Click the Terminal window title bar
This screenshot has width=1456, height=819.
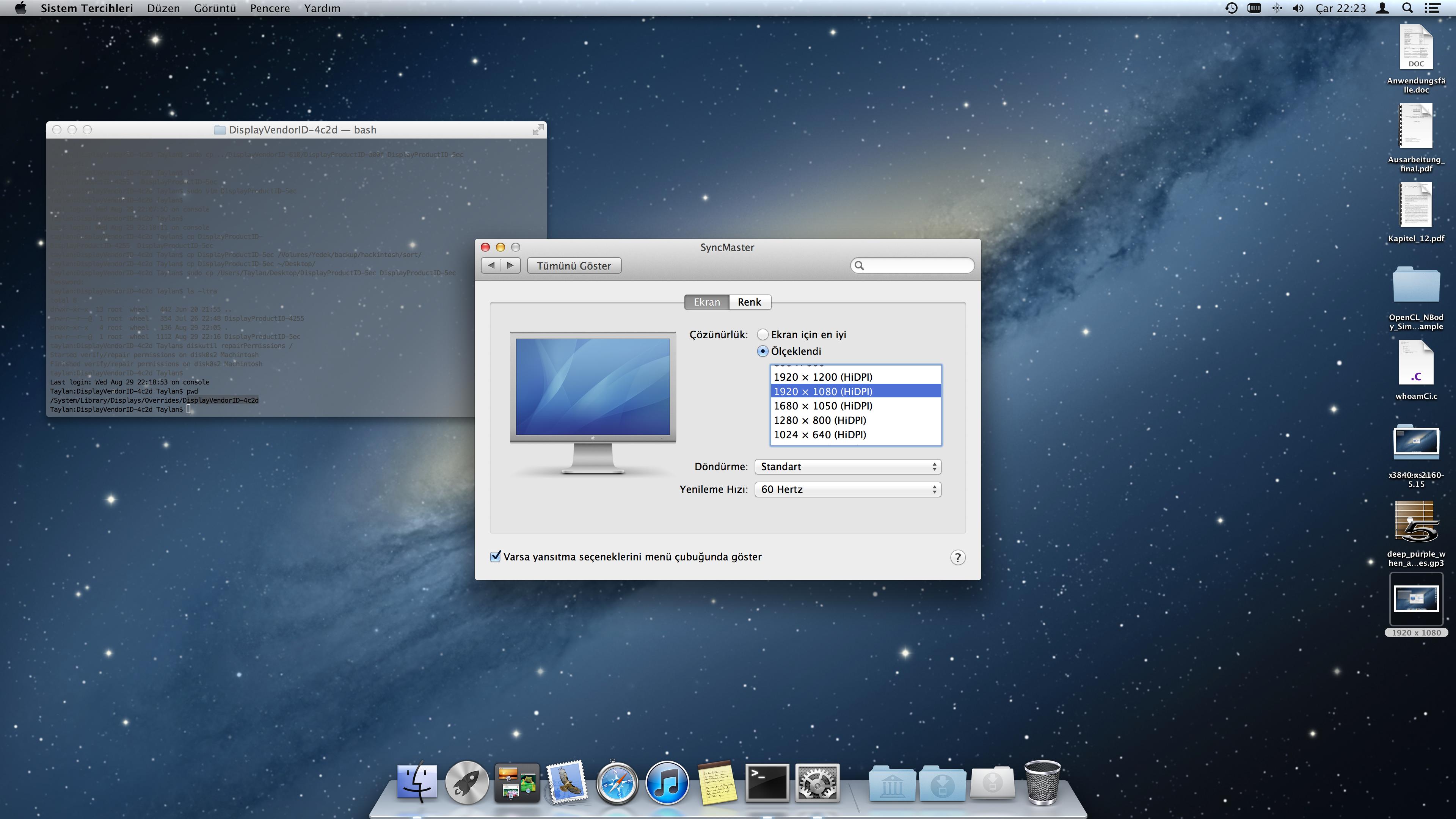pos(296,130)
